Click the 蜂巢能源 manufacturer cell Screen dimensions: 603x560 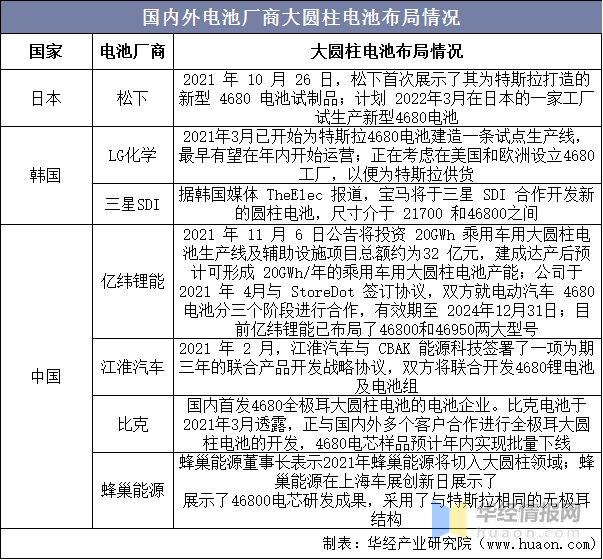133,490
